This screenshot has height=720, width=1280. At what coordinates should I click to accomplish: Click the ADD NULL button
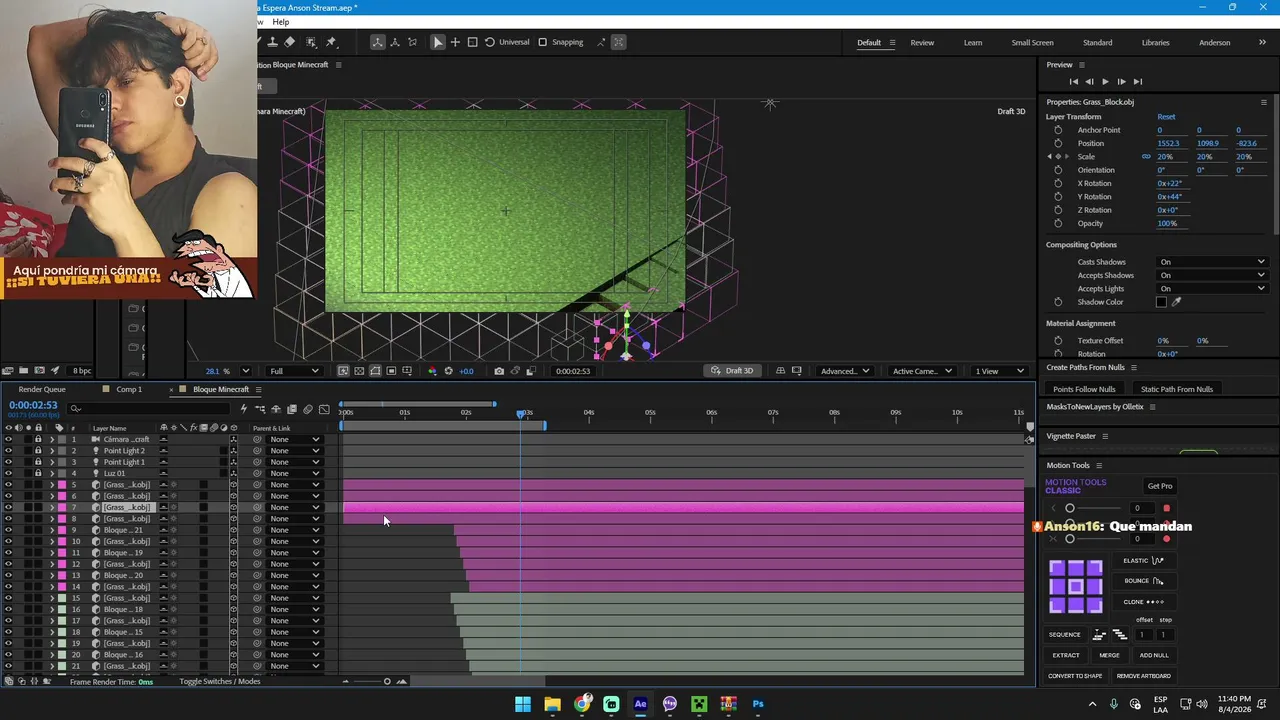click(x=1154, y=656)
